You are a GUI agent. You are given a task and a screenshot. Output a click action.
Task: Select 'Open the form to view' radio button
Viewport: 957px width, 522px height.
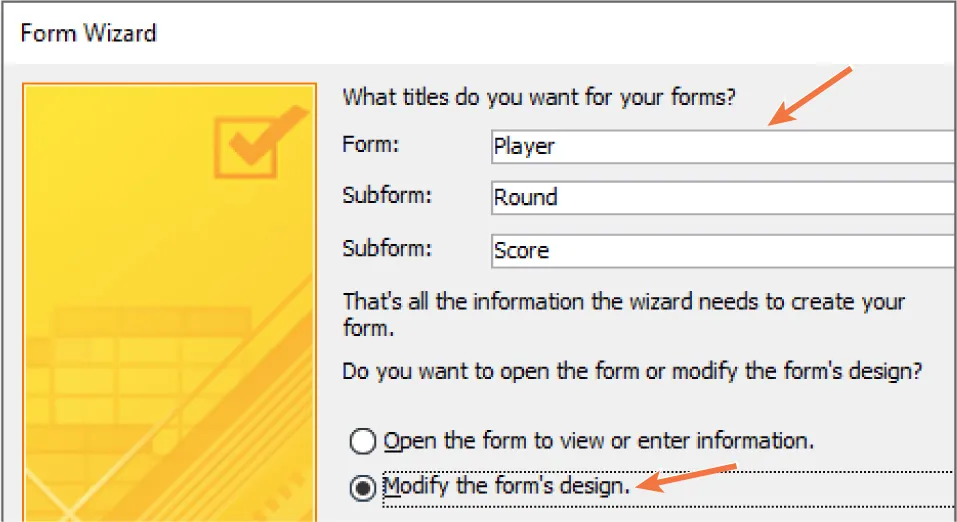pos(364,441)
